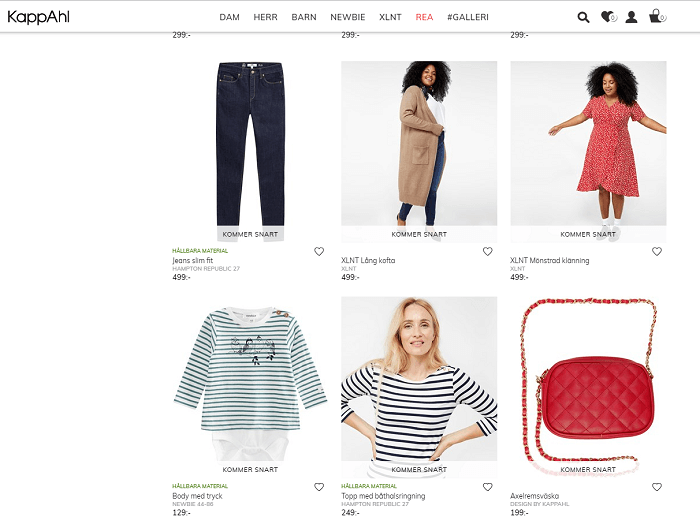Viewport: 700px width, 528px height.
Task: Favorite the XLNT Mönstrad klänning product
Action: click(657, 252)
